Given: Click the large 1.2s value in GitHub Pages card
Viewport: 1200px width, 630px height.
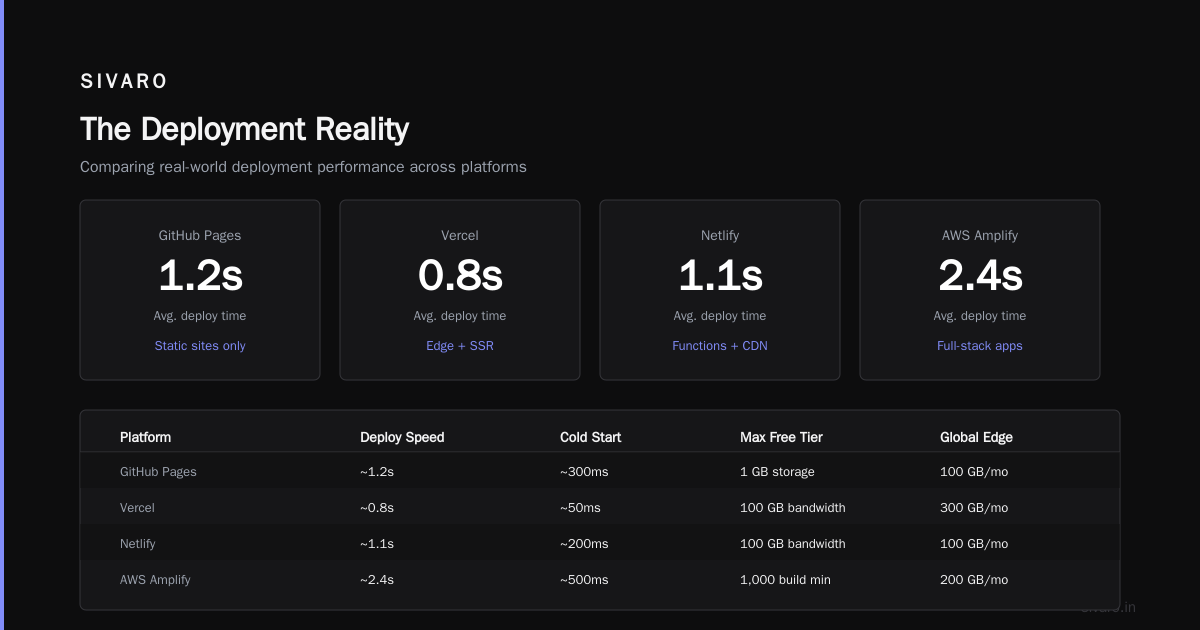Looking at the screenshot, I should tap(200, 276).
